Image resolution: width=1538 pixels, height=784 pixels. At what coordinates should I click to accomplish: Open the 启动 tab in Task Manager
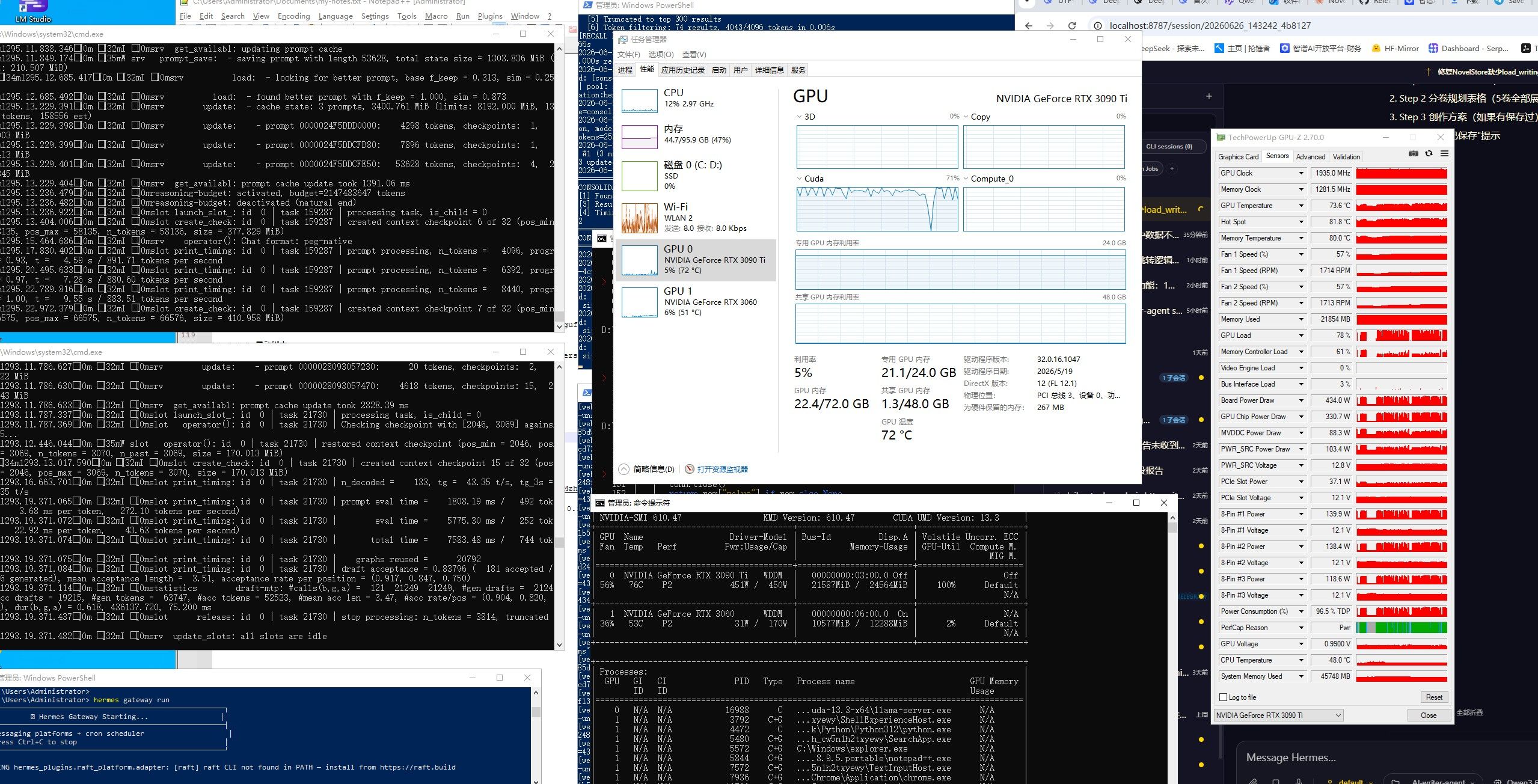click(x=719, y=70)
